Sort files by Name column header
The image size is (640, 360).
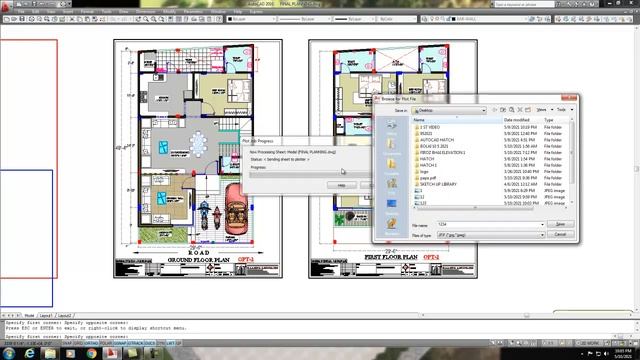coord(457,120)
